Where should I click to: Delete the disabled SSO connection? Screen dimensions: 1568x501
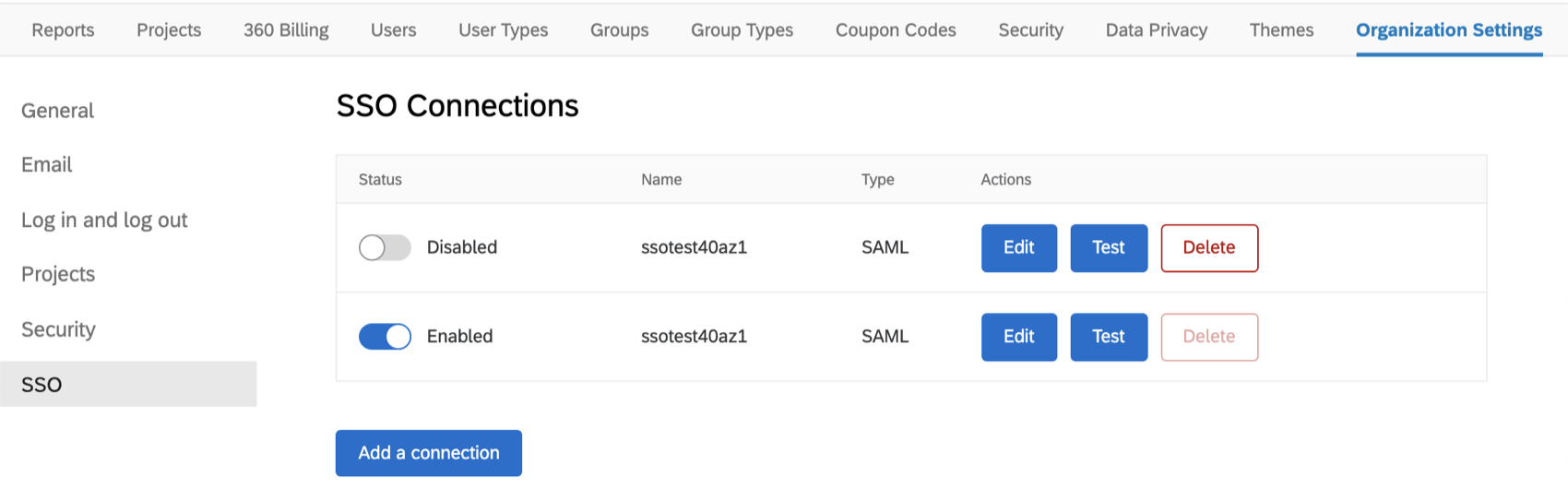(x=1209, y=248)
